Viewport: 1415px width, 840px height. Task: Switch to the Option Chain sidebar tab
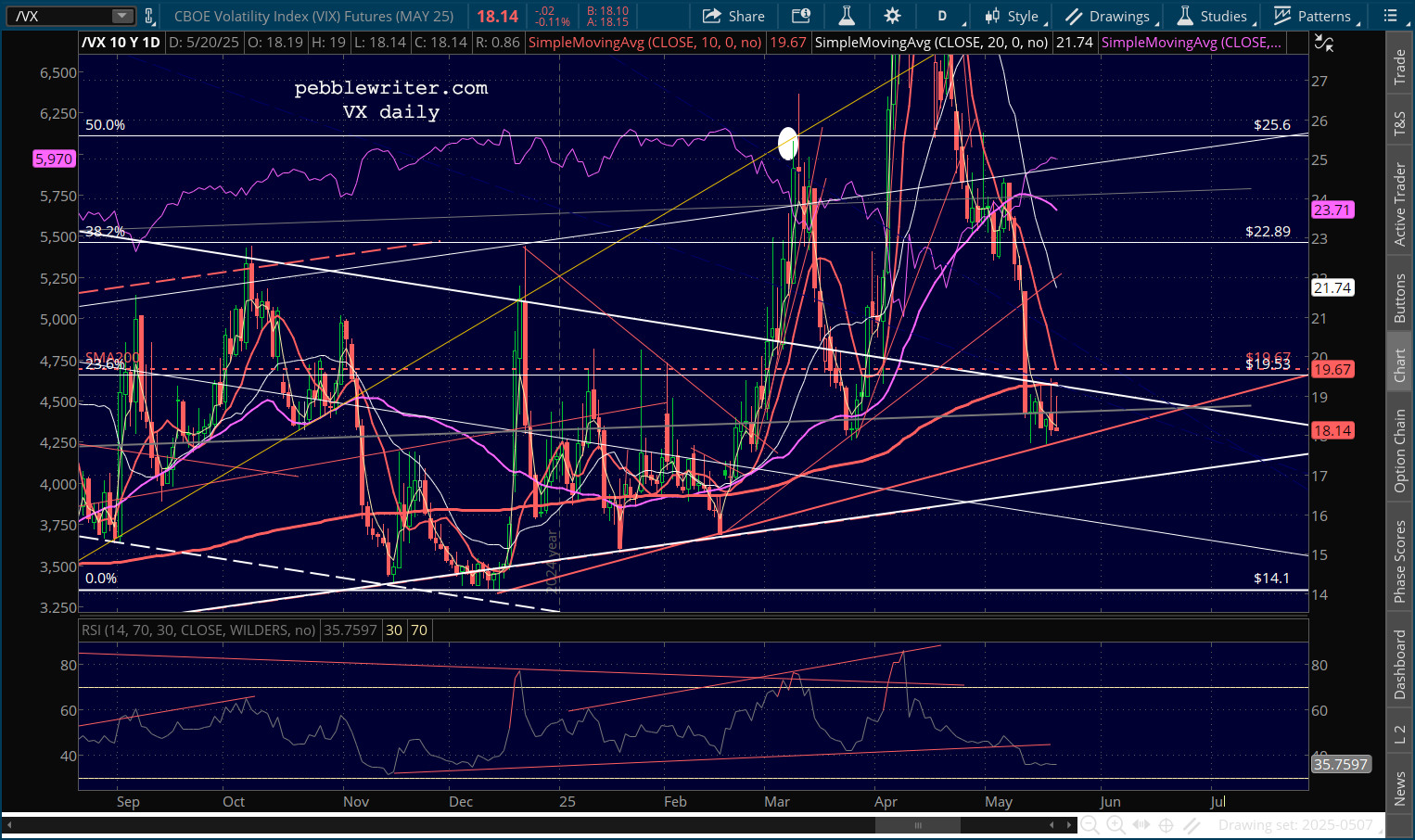point(1400,451)
